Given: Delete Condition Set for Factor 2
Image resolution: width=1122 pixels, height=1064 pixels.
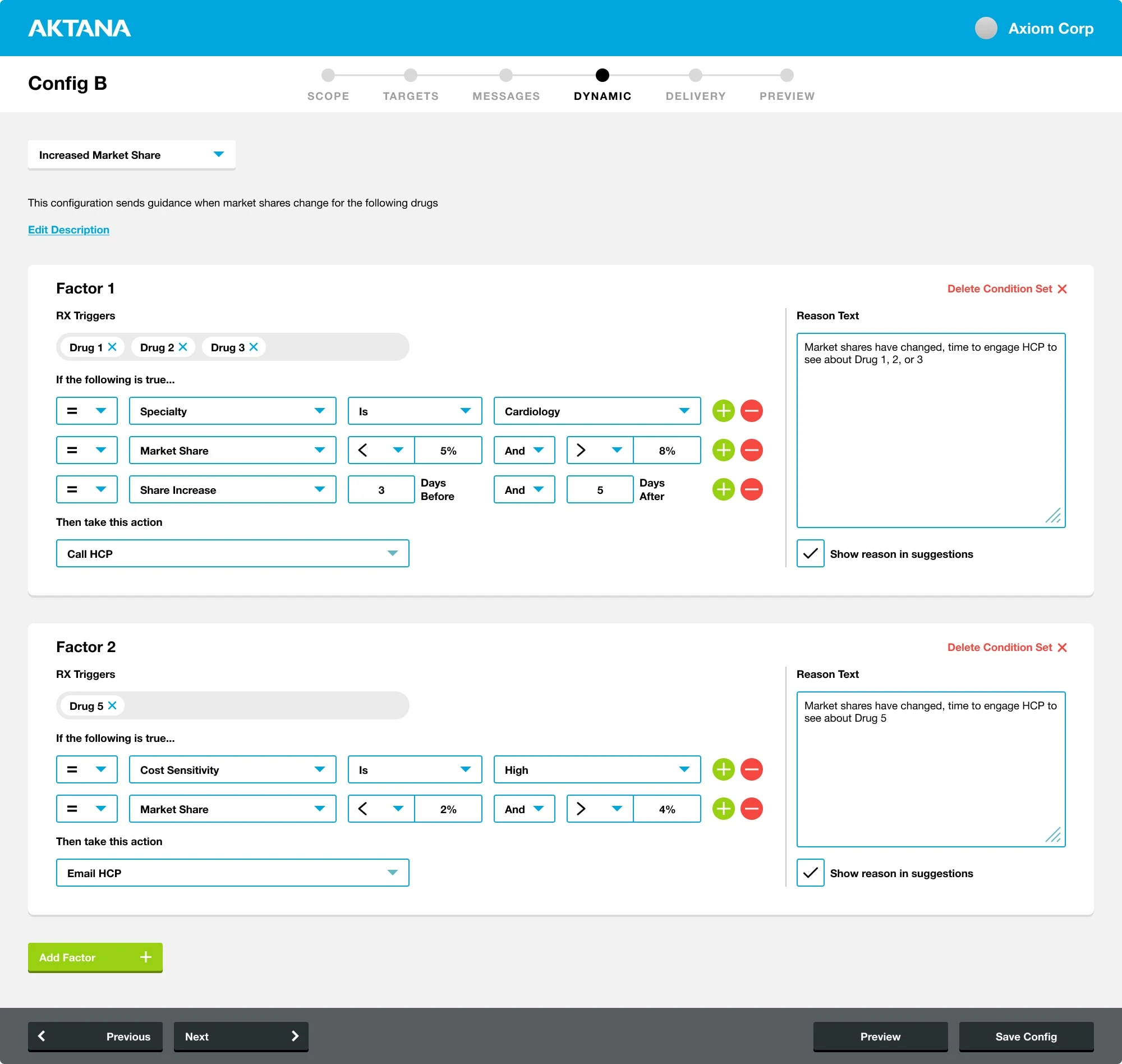Looking at the screenshot, I should pyautogui.click(x=1006, y=647).
